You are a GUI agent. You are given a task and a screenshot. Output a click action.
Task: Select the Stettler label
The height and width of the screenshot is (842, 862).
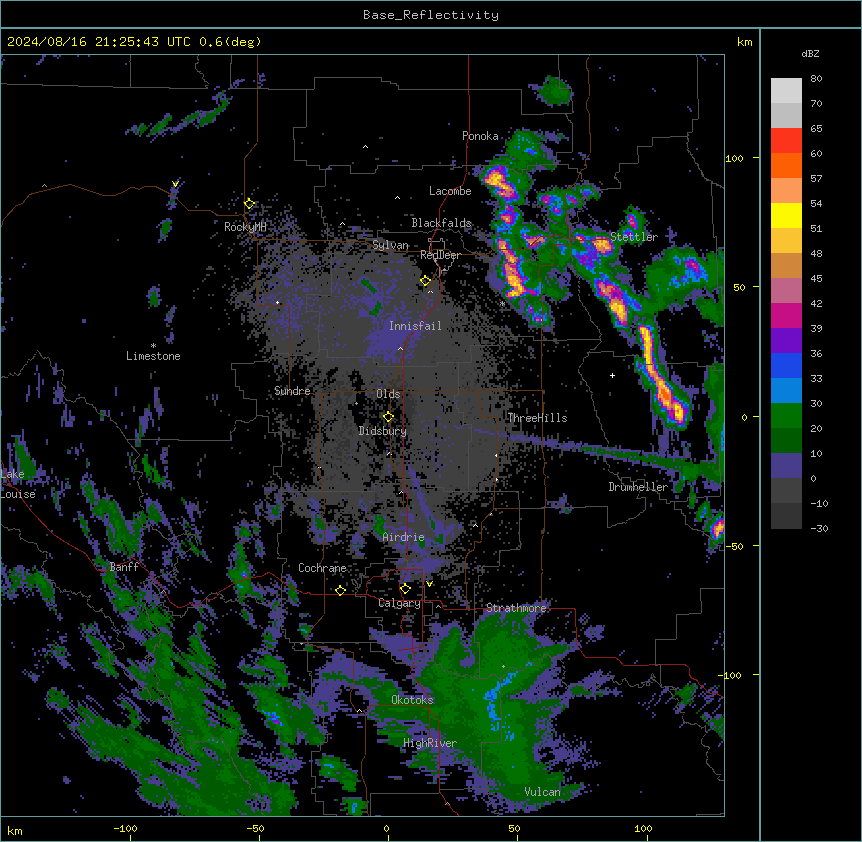(x=634, y=237)
